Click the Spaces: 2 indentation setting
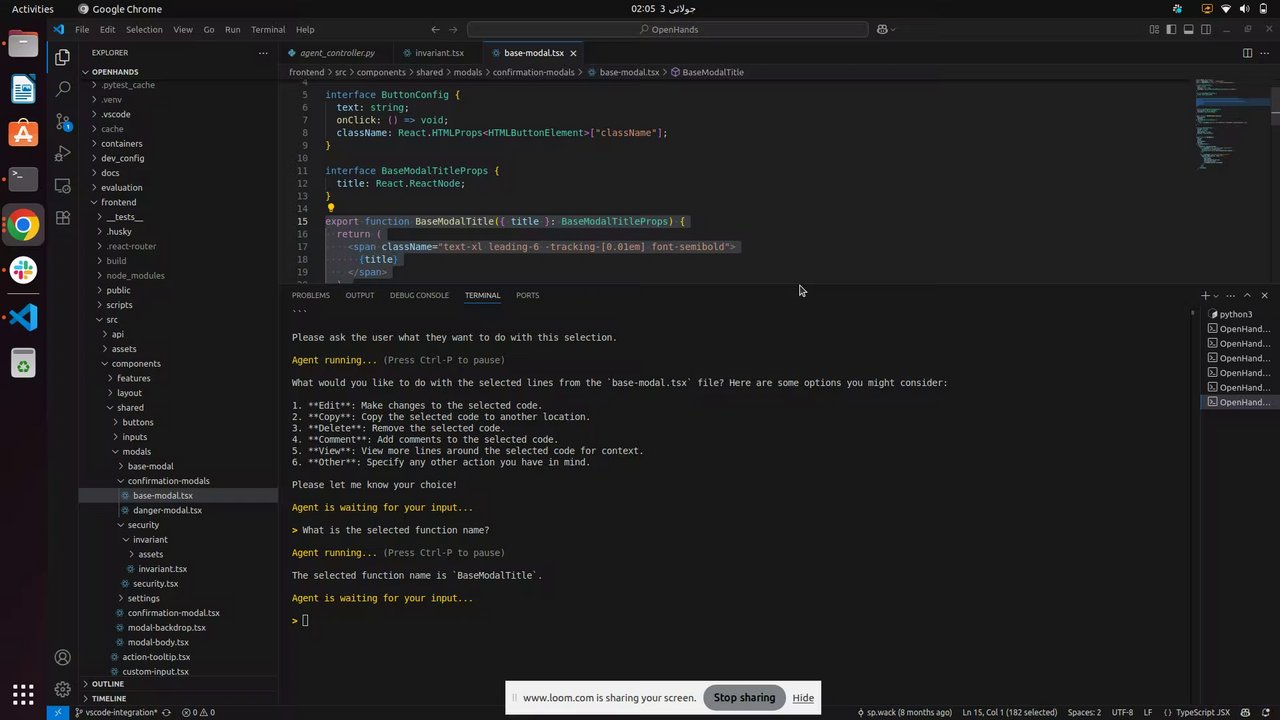The height and width of the screenshot is (720, 1280). coord(1084,712)
